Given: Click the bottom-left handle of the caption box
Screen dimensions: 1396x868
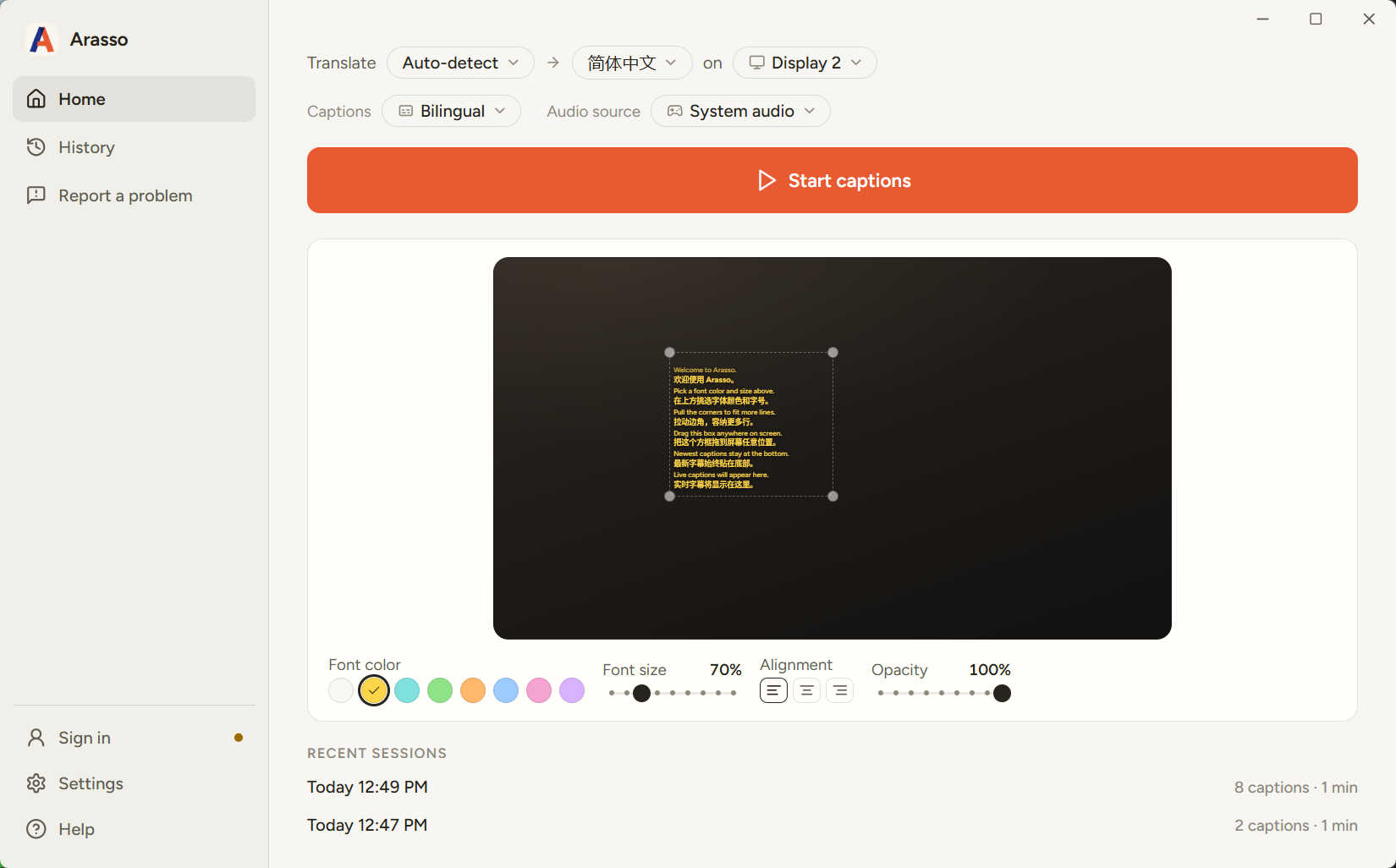Looking at the screenshot, I should 670,496.
